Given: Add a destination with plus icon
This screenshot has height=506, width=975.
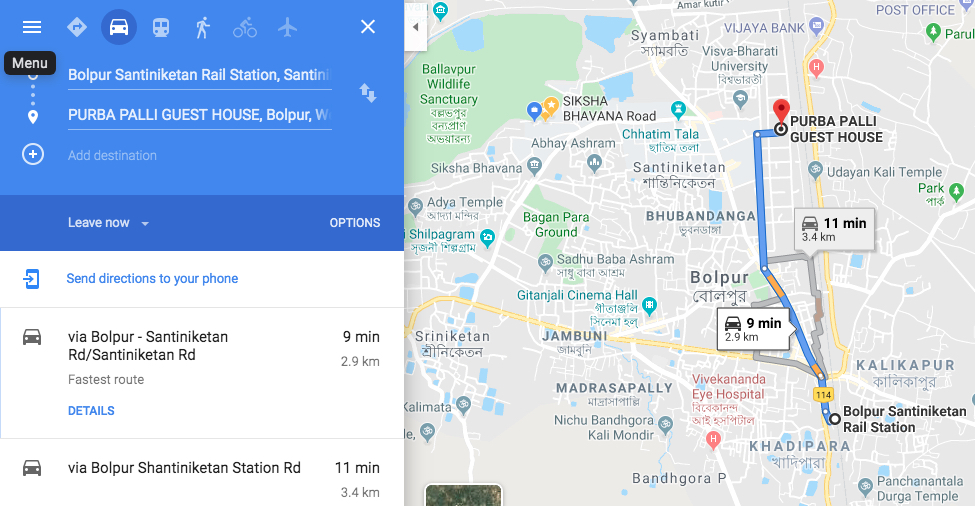Looking at the screenshot, I should pyautogui.click(x=33, y=154).
